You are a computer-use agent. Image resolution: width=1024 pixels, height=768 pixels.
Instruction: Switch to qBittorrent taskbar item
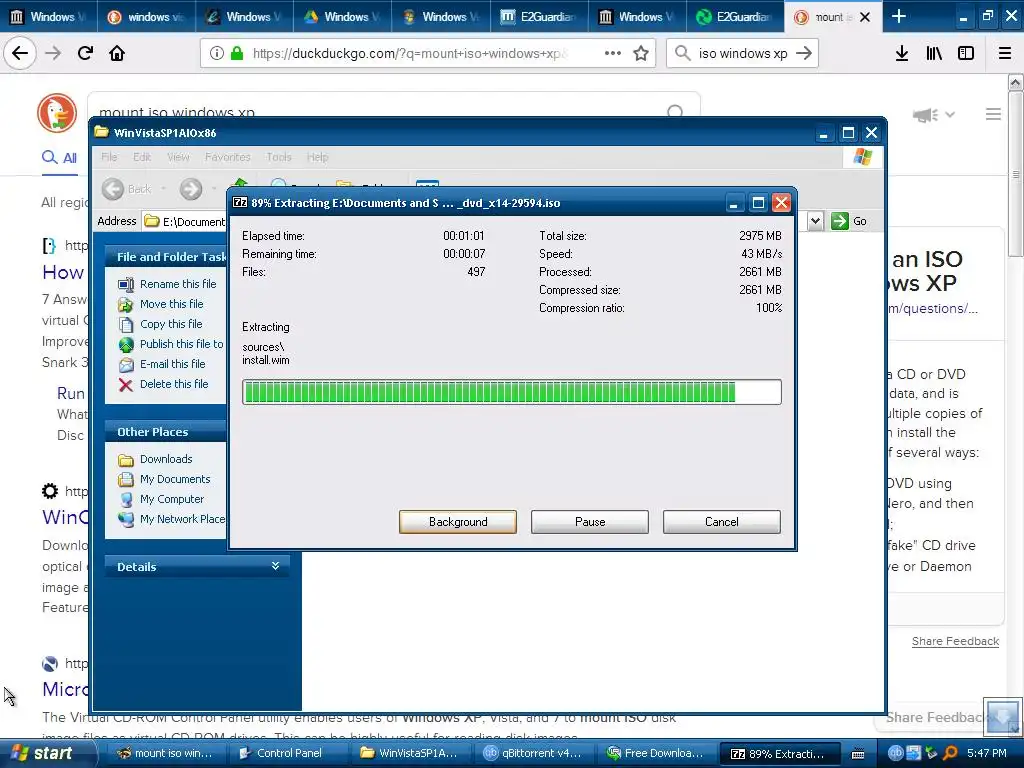[533, 753]
